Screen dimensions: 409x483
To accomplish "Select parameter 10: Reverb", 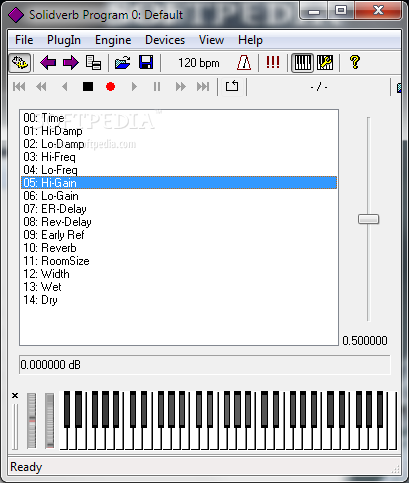I will (x=179, y=248).
